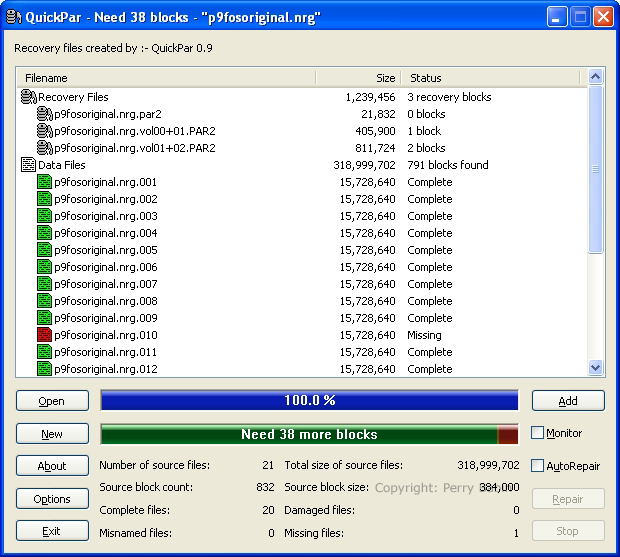The width and height of the screenshot is (620, 557).
Task: Click the Missing status text
Action: [424, 335]
